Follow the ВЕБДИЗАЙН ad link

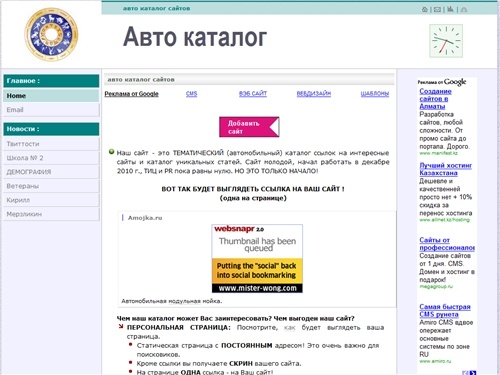click(x=314, y=94)
